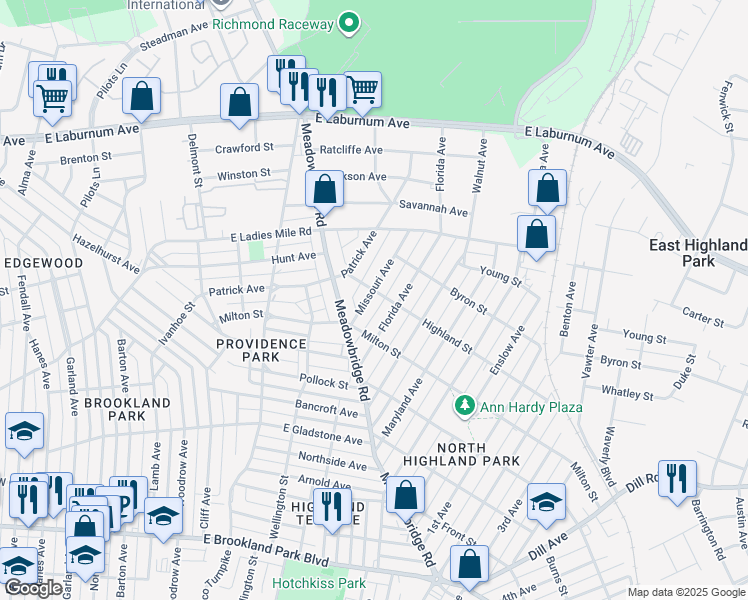
Task: Click the restaurant marker on Dill Rd
Action: click(x=677, y=479)
